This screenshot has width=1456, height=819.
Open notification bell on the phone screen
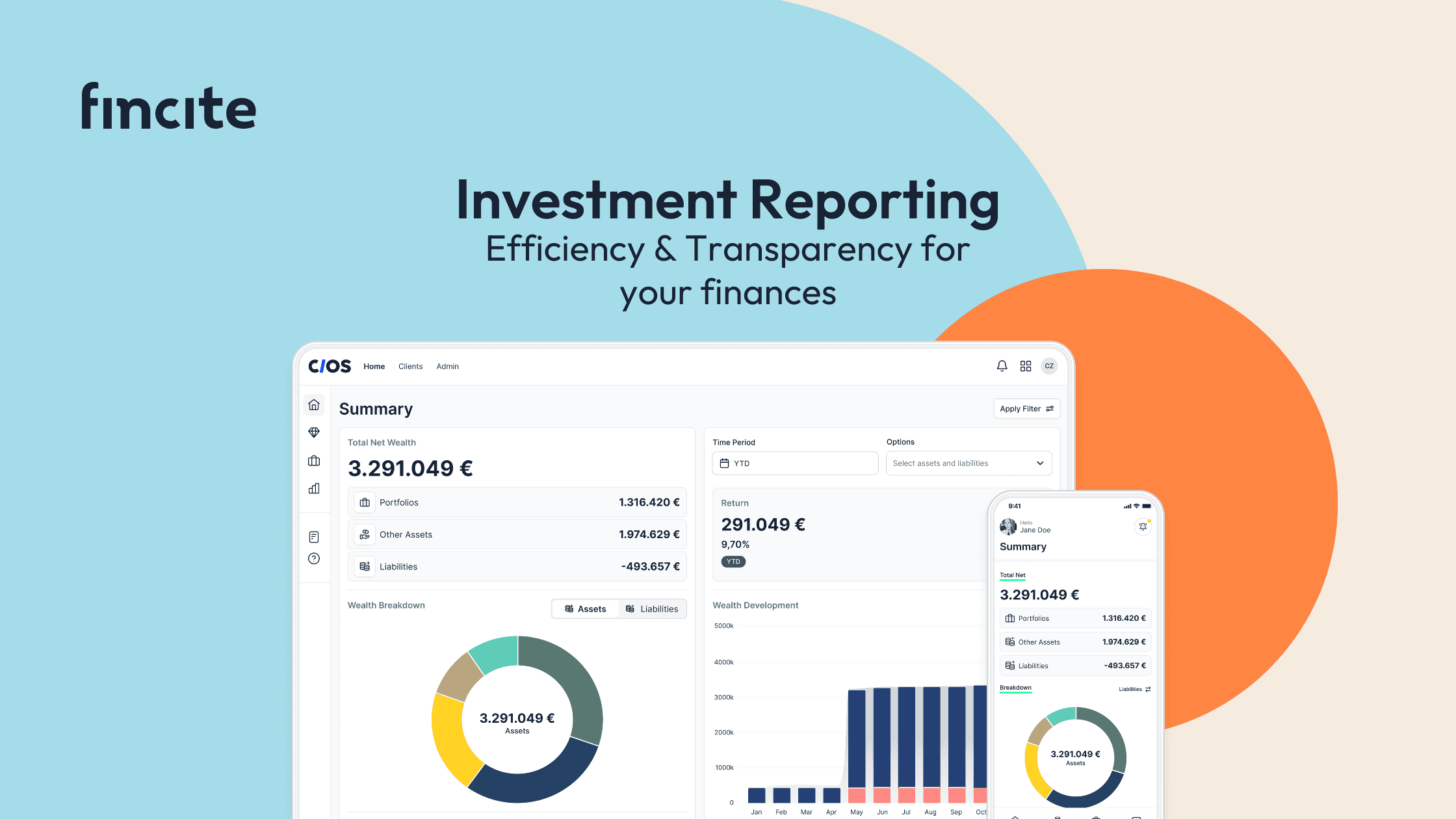1143,526
